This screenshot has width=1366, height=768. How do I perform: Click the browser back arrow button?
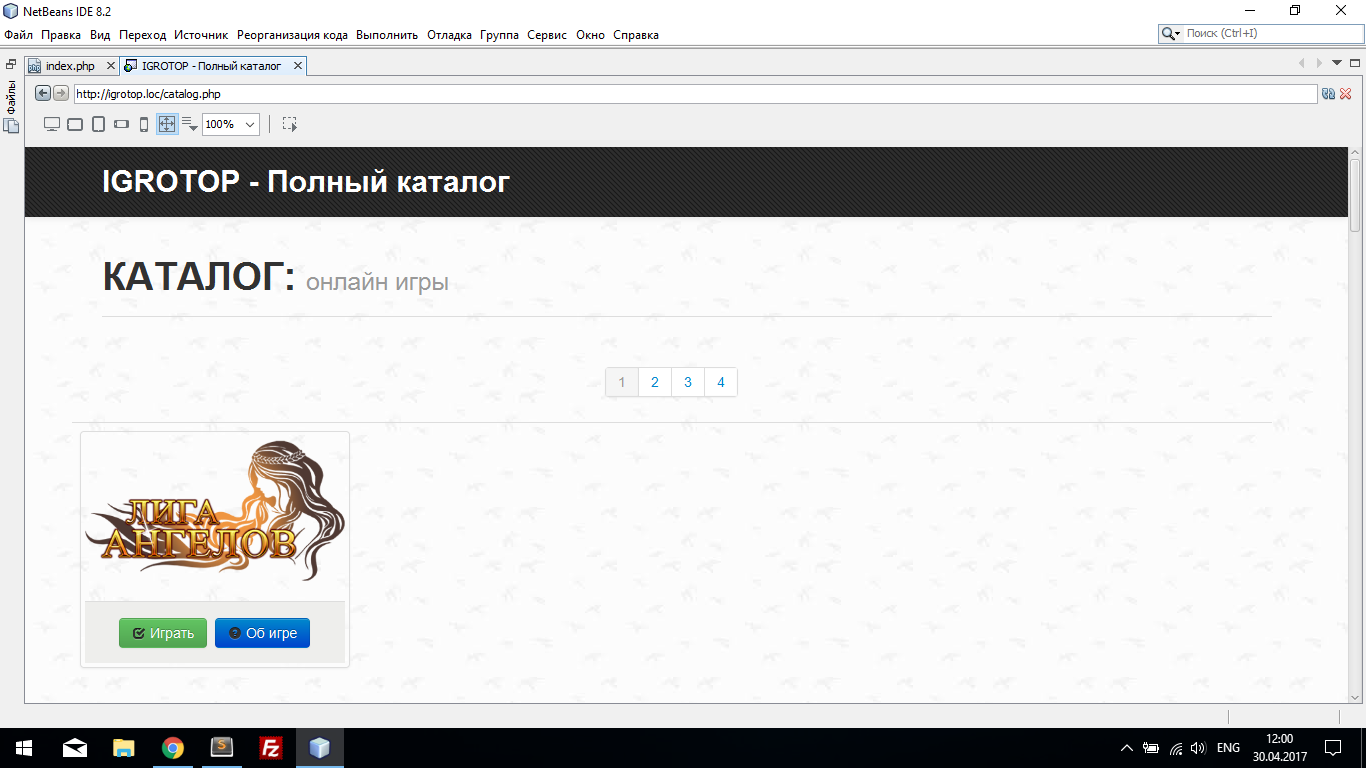point(43,93)
